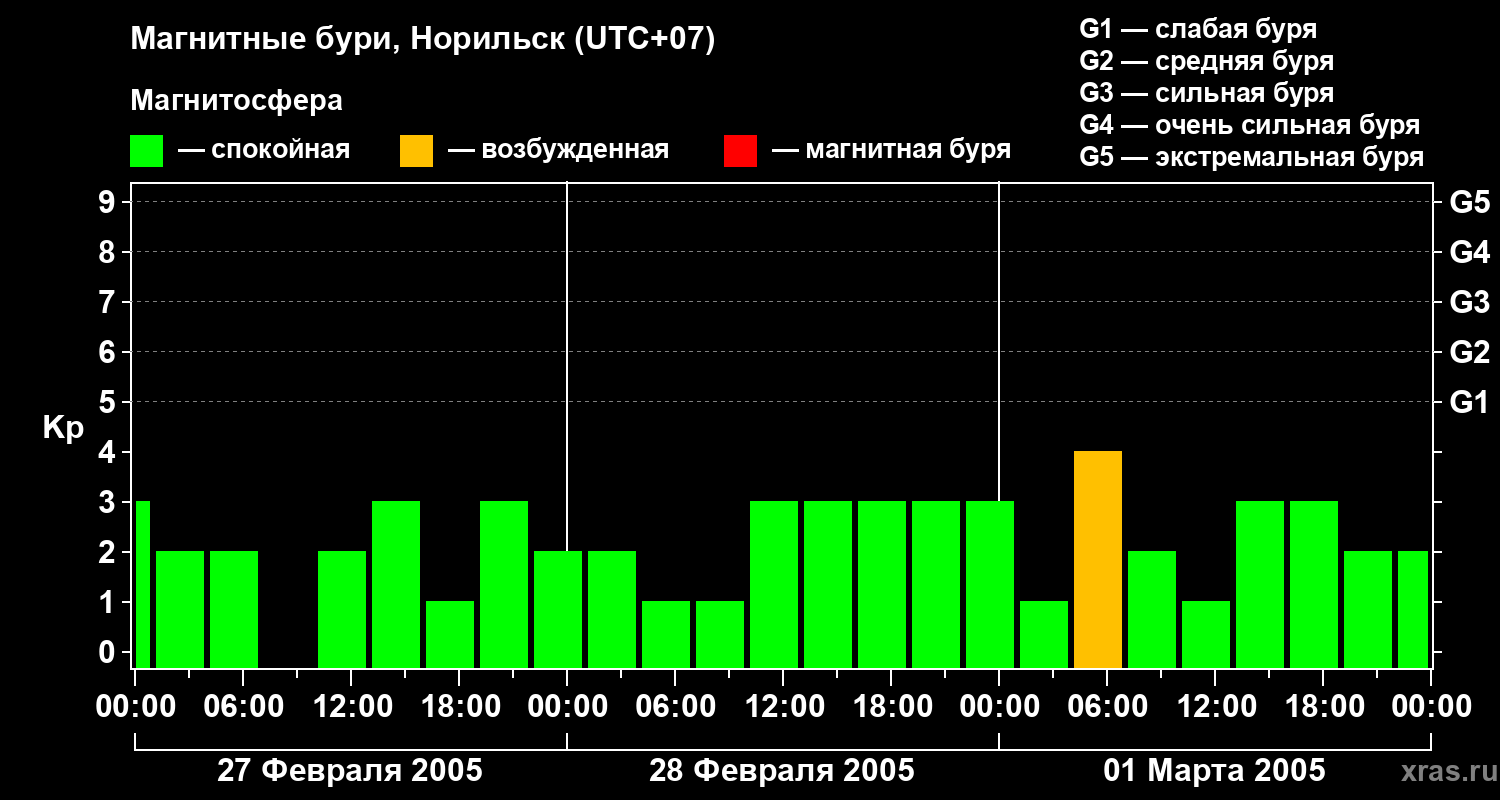Click the line "G4 — очень сильная буря"
The image size is (1500, 800).
click(1249, 125)
